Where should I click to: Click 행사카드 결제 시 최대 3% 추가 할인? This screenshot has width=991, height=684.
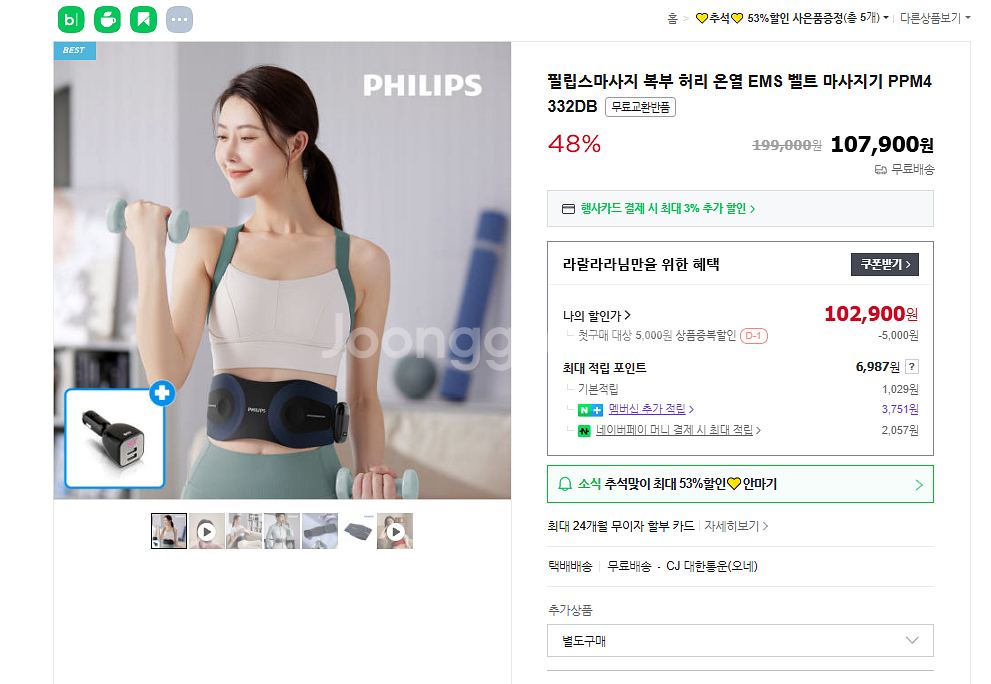click(x=667, y=209)
